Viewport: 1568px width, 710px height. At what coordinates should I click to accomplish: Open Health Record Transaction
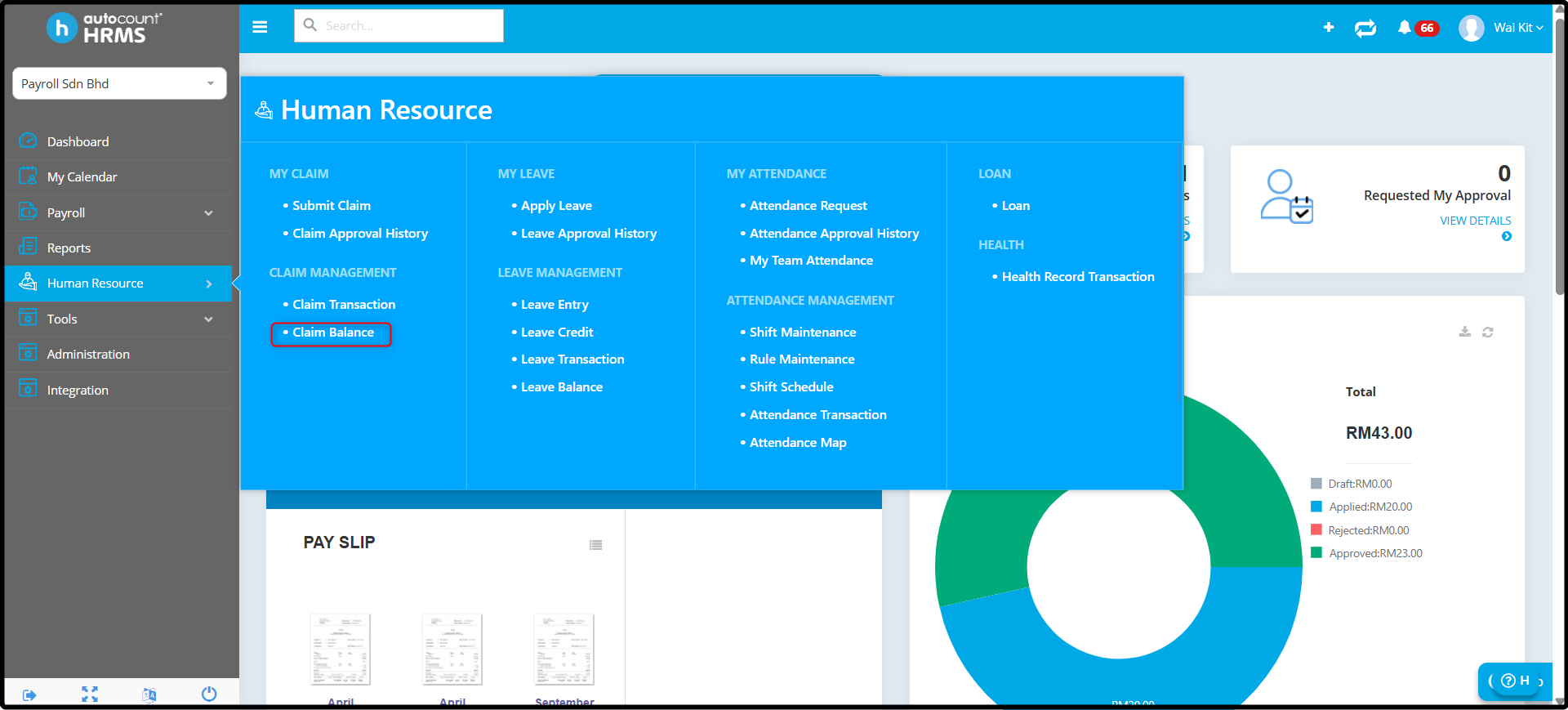pos(1078,277)
